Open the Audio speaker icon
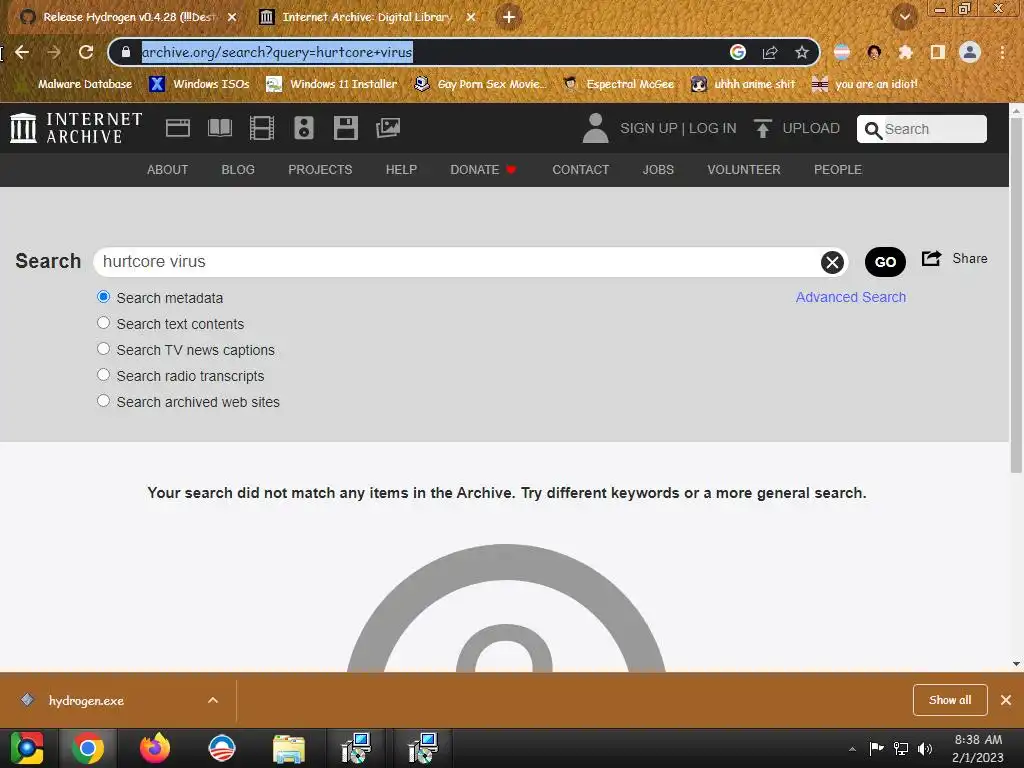Screen dimensions: 1024x768 pyautogui.click(x=304, y=128)
